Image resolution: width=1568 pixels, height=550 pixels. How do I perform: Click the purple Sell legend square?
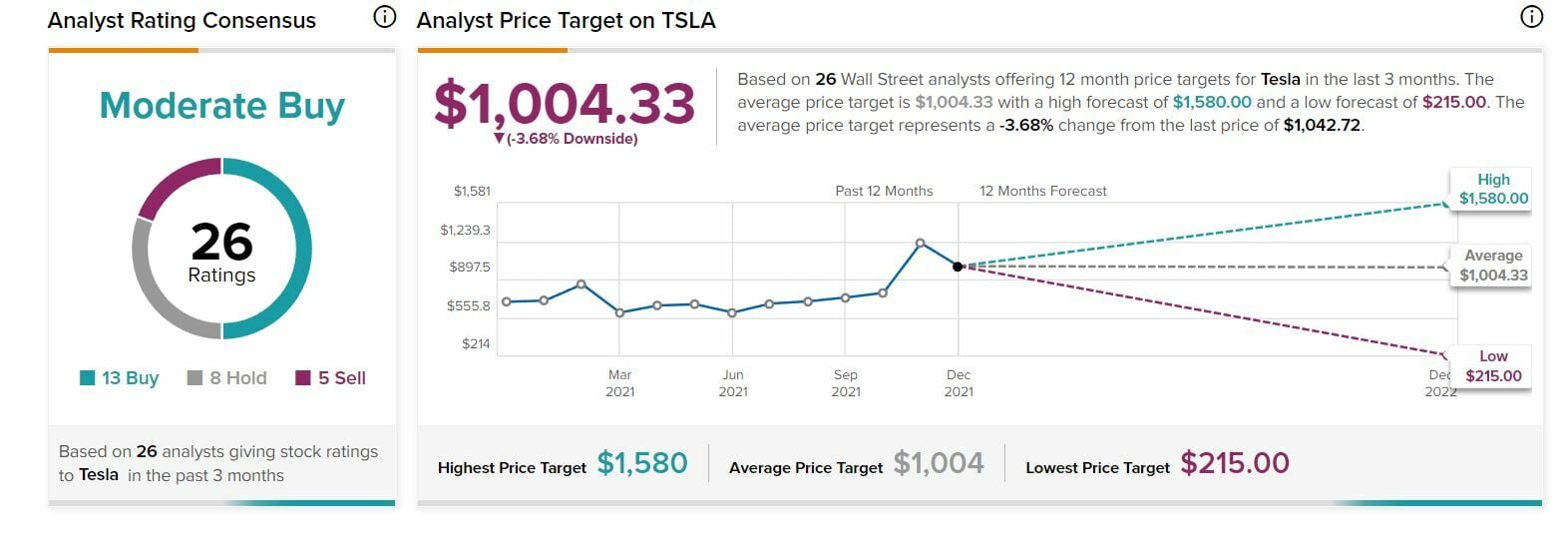303,378
